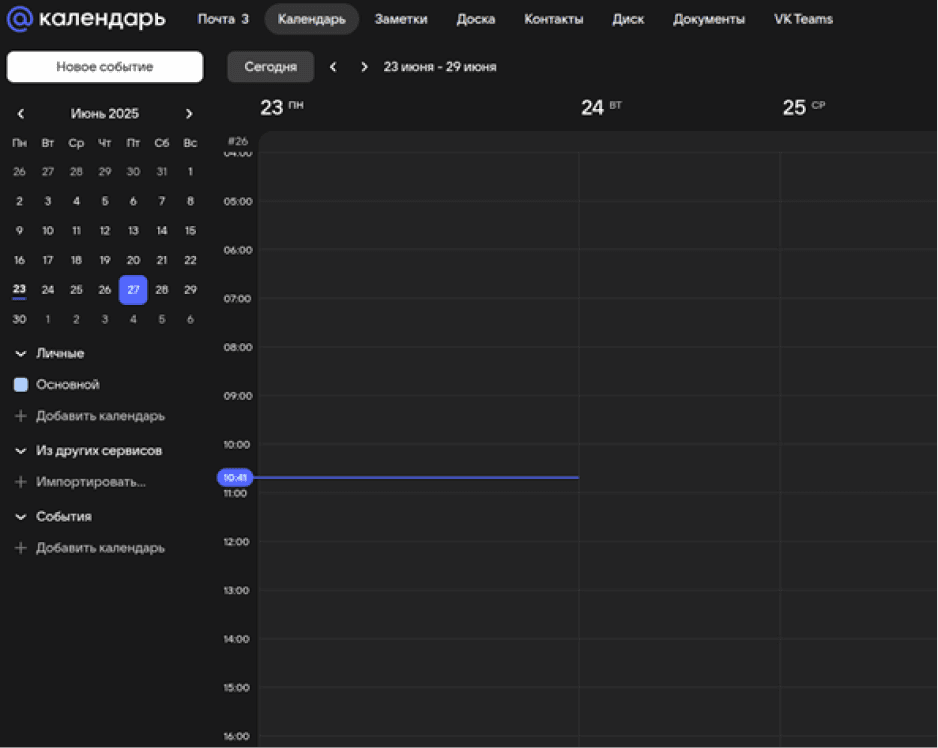Collapse the События section
Image resolution: width=938 pixels, height=748 pixels.
(x=20, y=517)
